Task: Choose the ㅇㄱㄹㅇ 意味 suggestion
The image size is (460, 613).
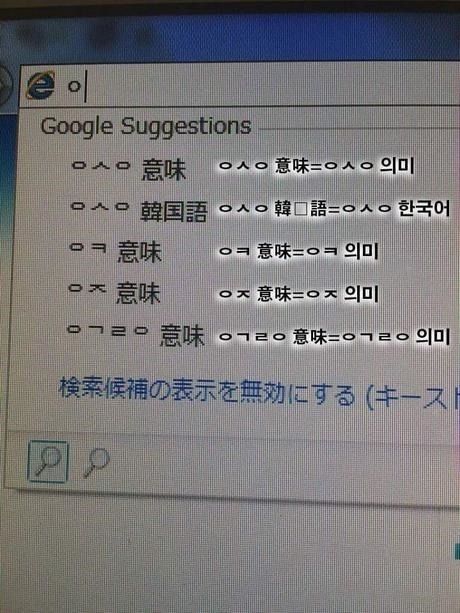Action: point(135,335)
